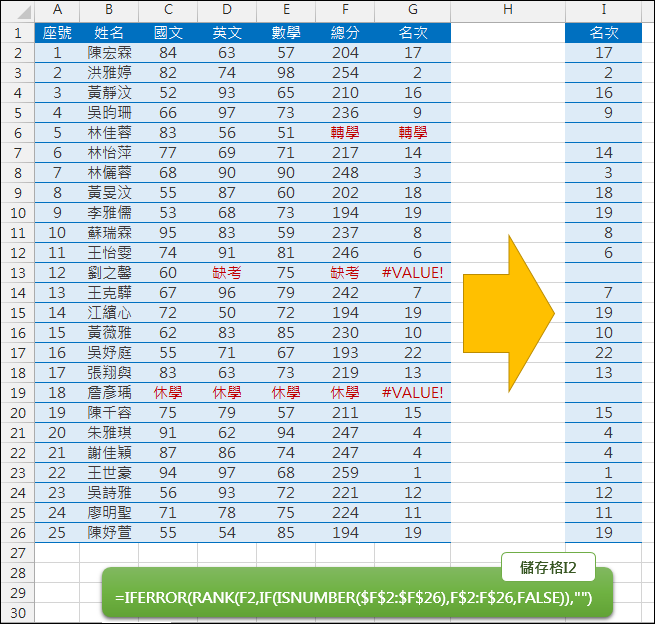The height and width of the screenshot is (624, 655).
Task: Select the name cell 王克驊
Action: (x=109, y=293)
